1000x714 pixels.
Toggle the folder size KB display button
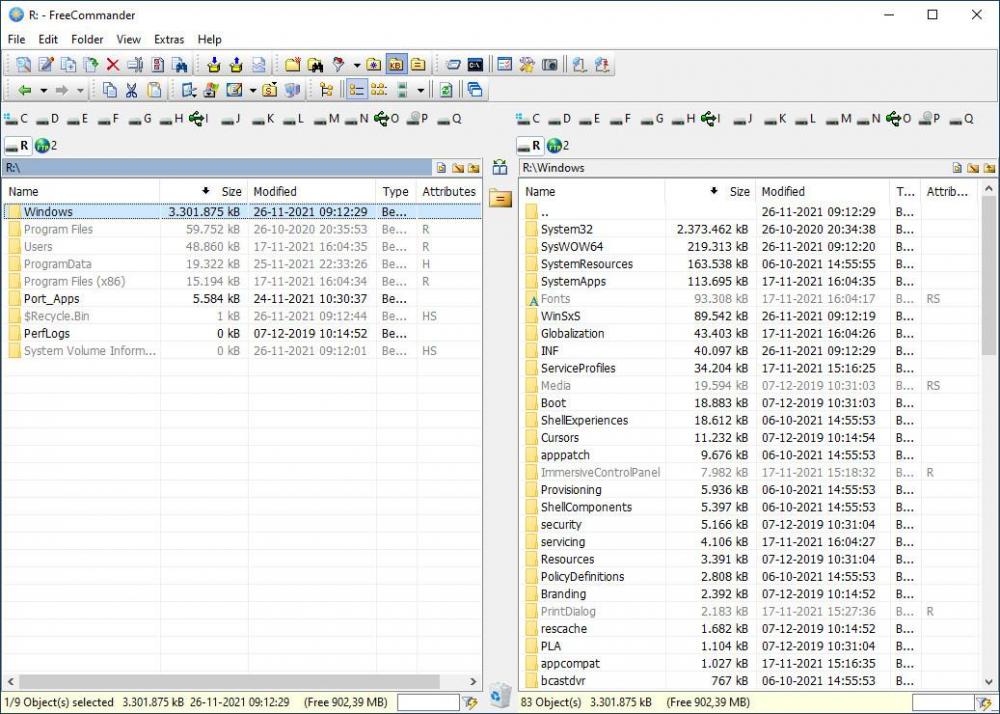tap(395, 65)
